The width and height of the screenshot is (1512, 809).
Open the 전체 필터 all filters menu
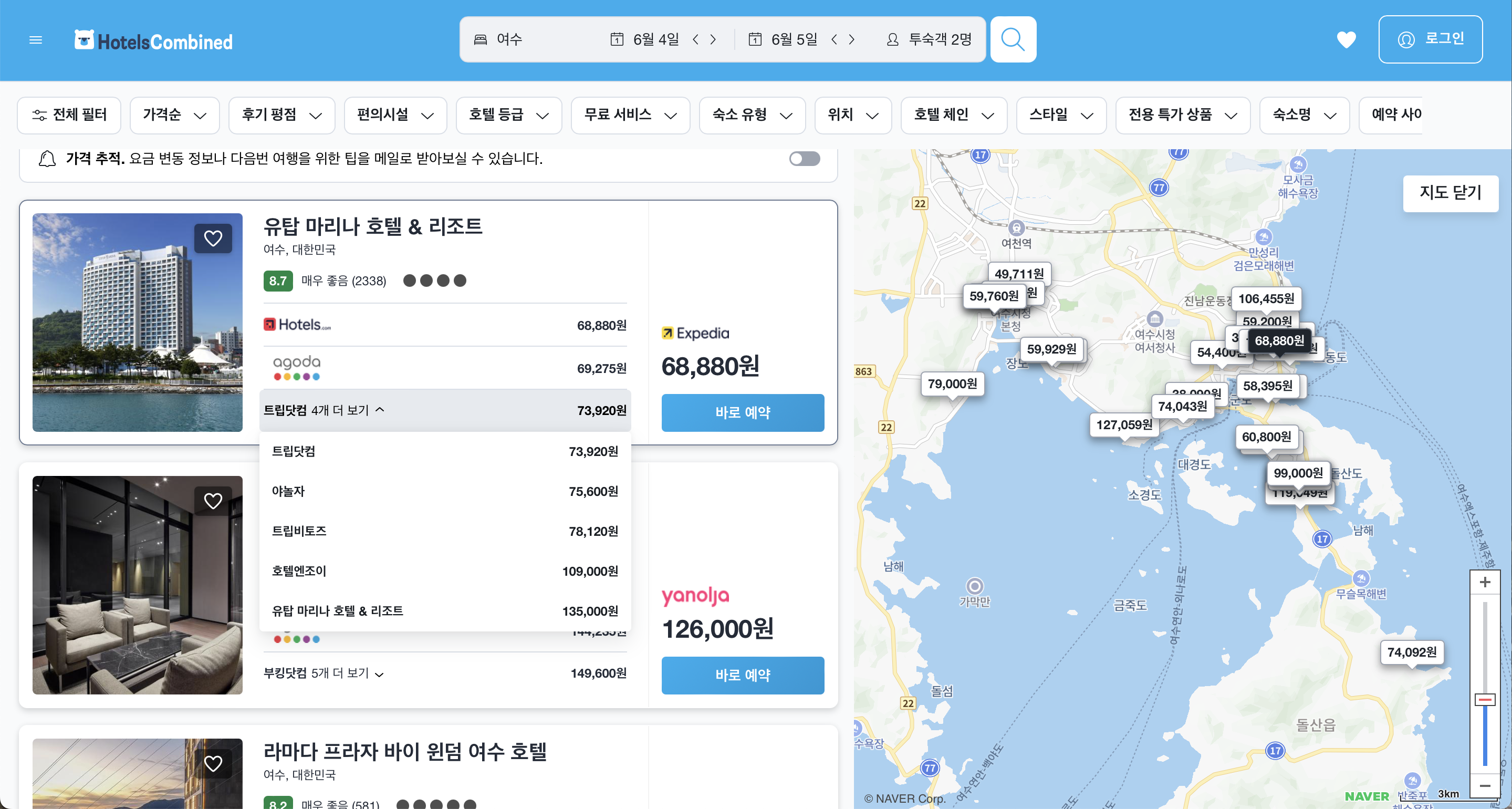(x=69, y=115)
